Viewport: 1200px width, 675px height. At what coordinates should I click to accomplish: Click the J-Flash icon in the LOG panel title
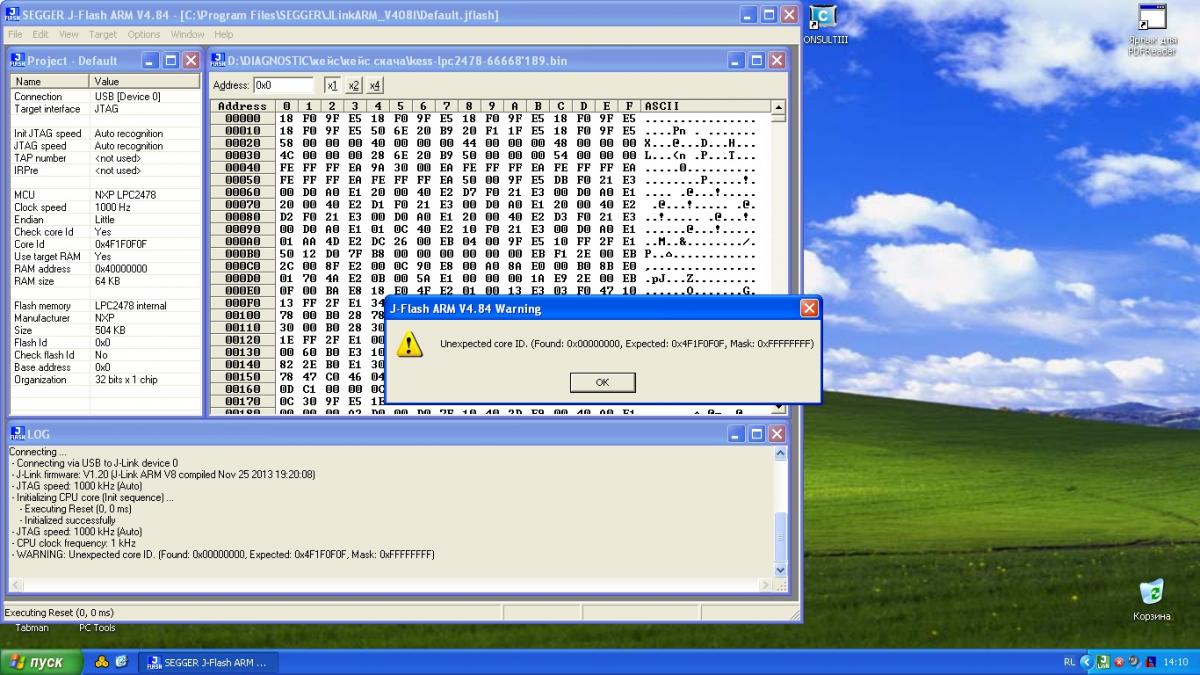(18, 434)
